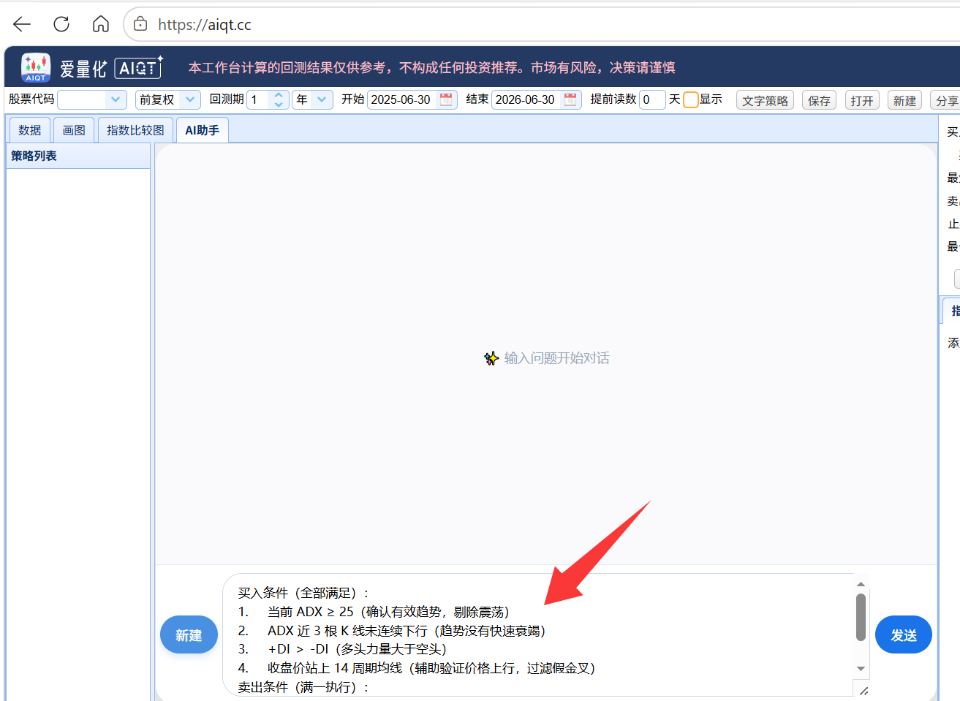Click the 提前读数 days input field
Image resolution: width=960 pixels, height=701 pixels.
click(652, 99)
